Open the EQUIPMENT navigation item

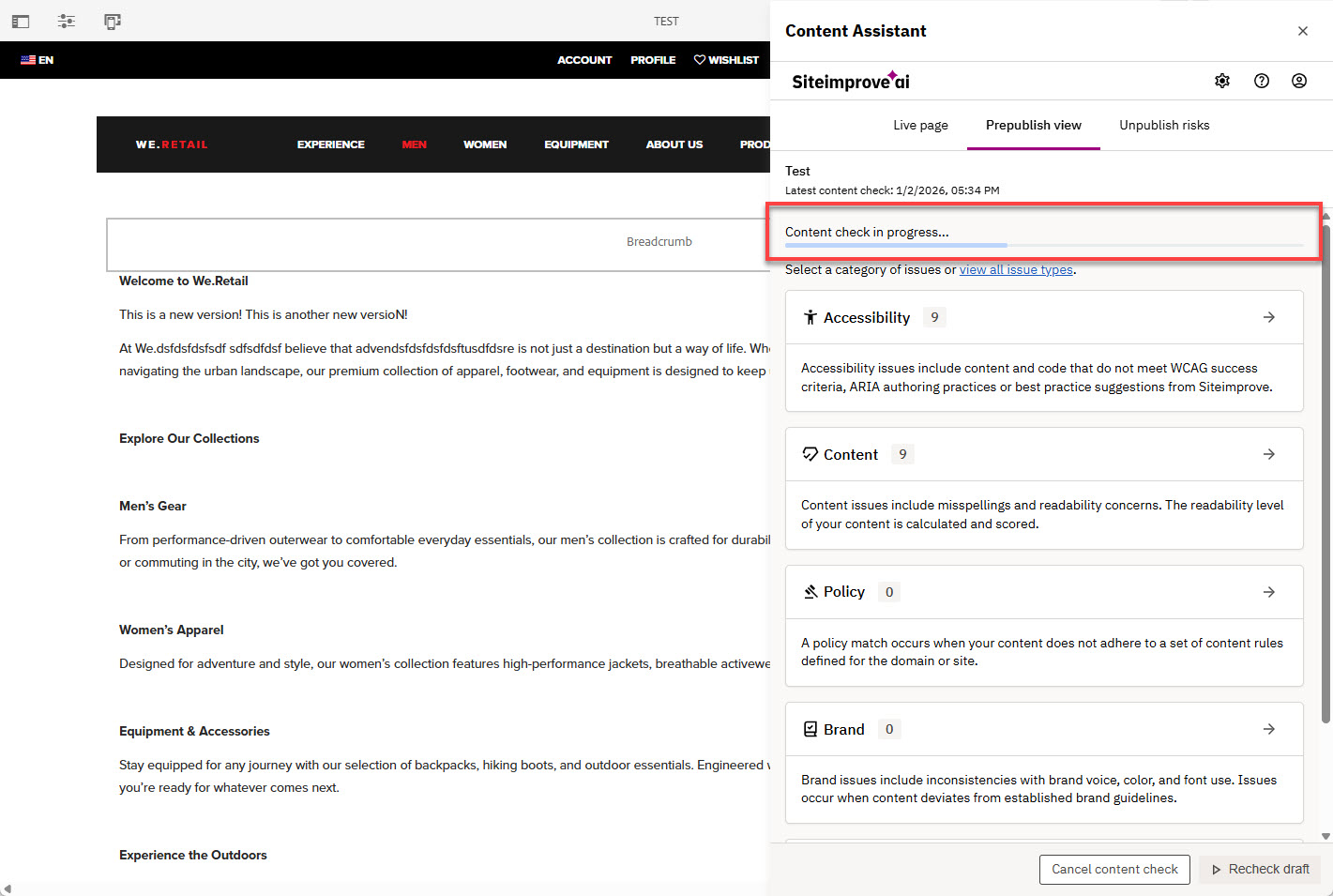pyautogui.click(x=576, y=144)
